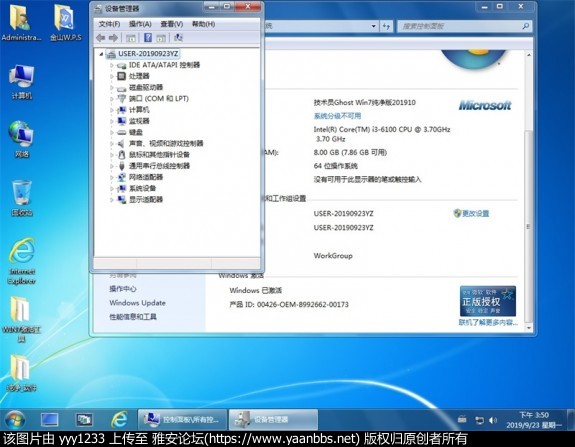Click the volume speaker tray icon
Image resolution: width=575 pixels, height=447 pixels.
[x=493, y=420]
